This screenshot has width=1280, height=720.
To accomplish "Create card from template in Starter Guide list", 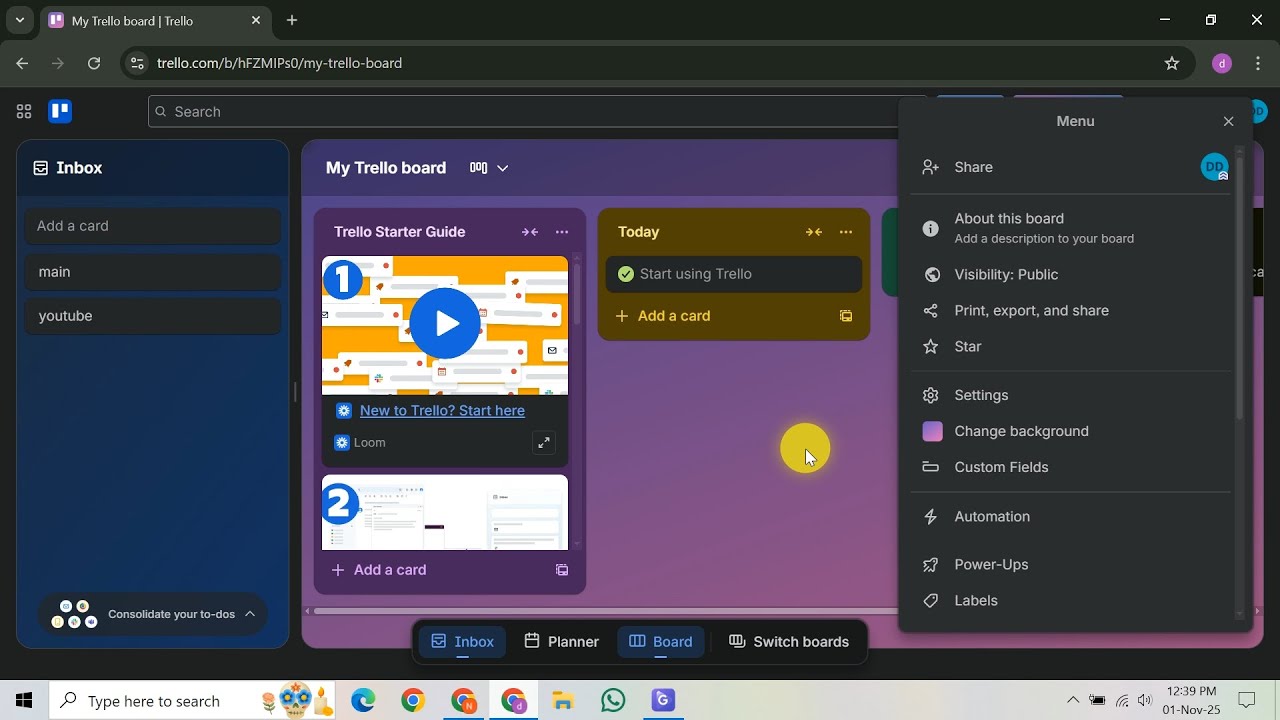I will pyautogui.click(x=562, y=570).
